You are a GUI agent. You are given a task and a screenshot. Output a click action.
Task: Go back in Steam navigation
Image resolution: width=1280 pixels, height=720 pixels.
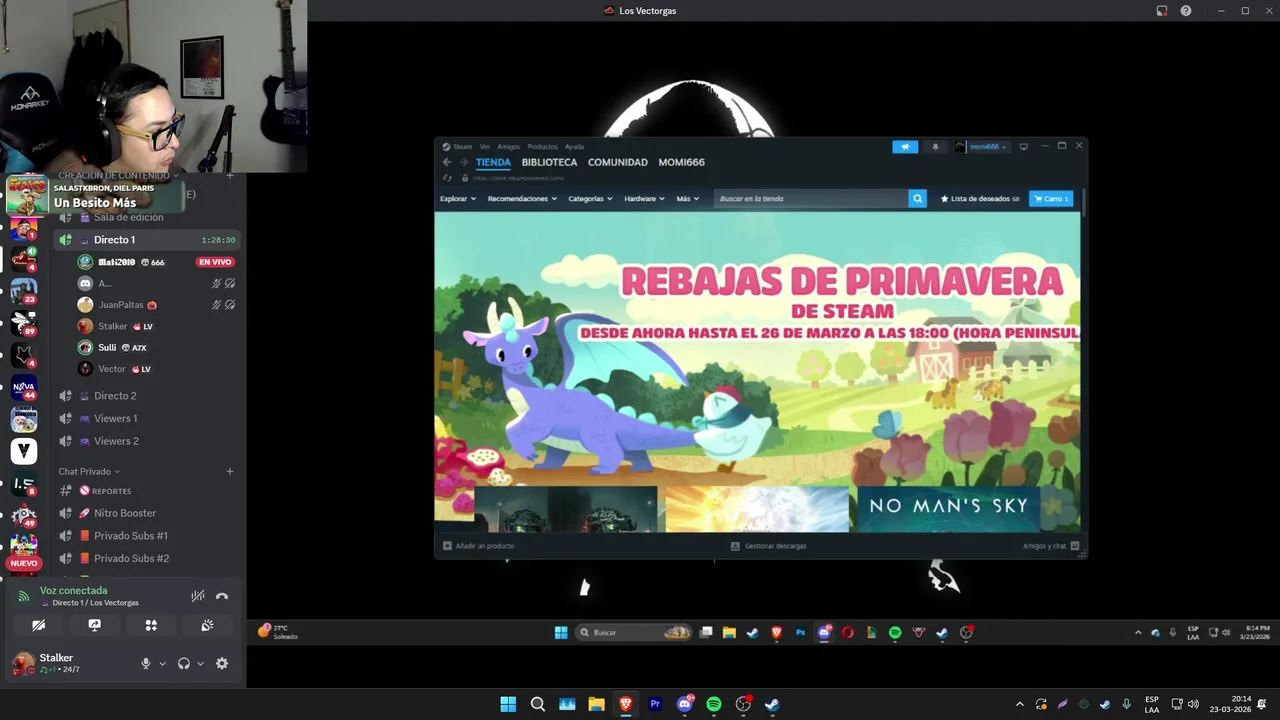tap(447, 162)
